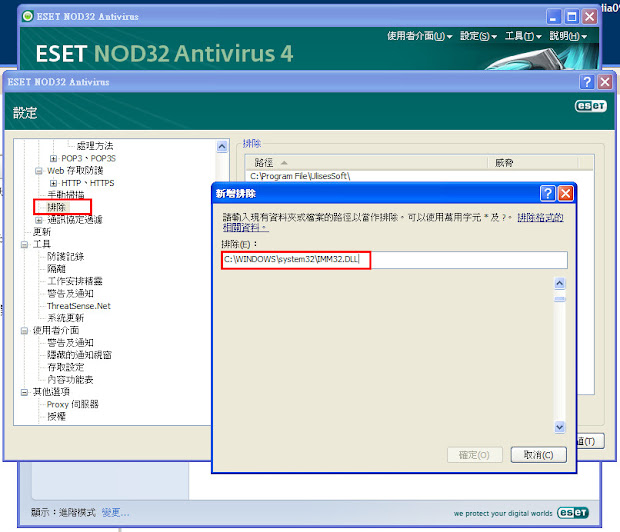
Task: Click the ESET green eye icon in main title bar
Action: point(27,16)
